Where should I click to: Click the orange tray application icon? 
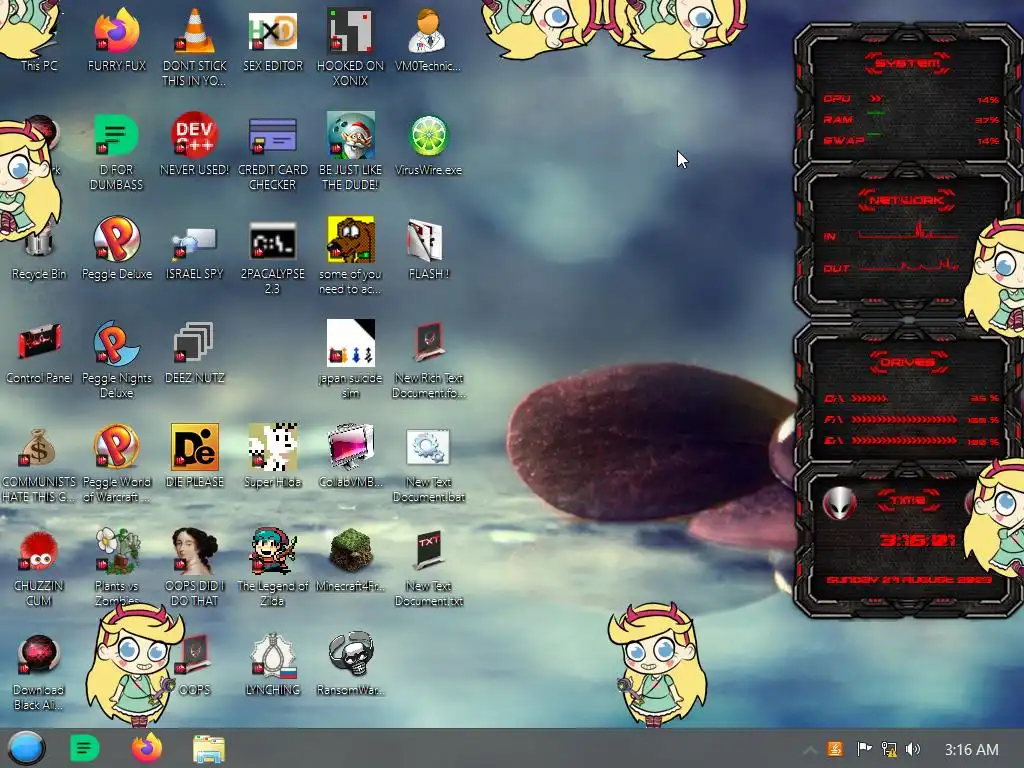pyautogui.click(x=835, y=749)
